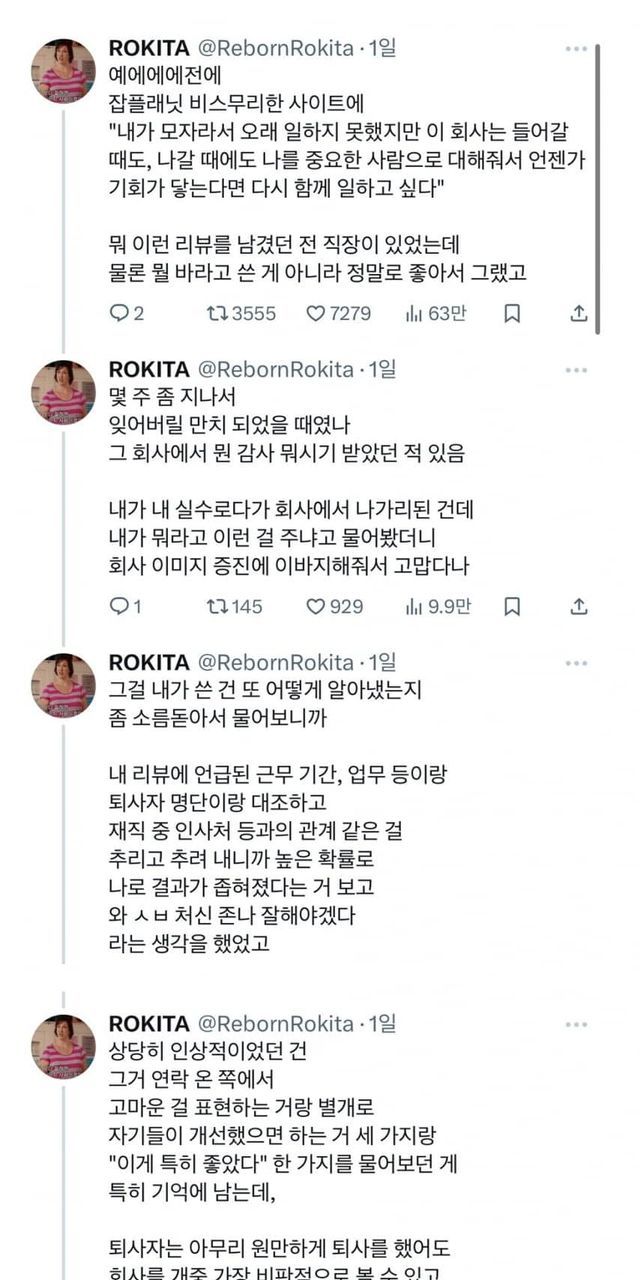The height and width of the screenshot is (1280, 640).
Task: Reply to second tweet with 1 reply
Action: pyautogui.click(x=119, y=606)
